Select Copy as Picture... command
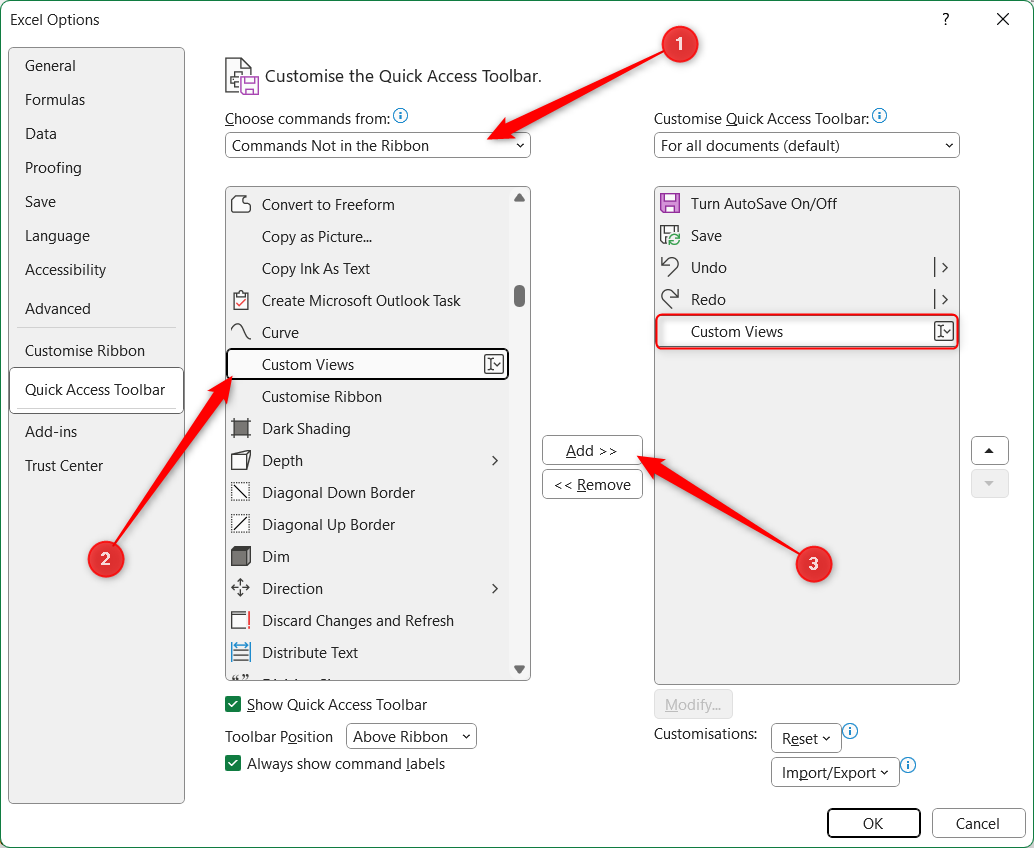Image resolution: width=1034 pixels, height=848 pixels. tap(368, 237)
